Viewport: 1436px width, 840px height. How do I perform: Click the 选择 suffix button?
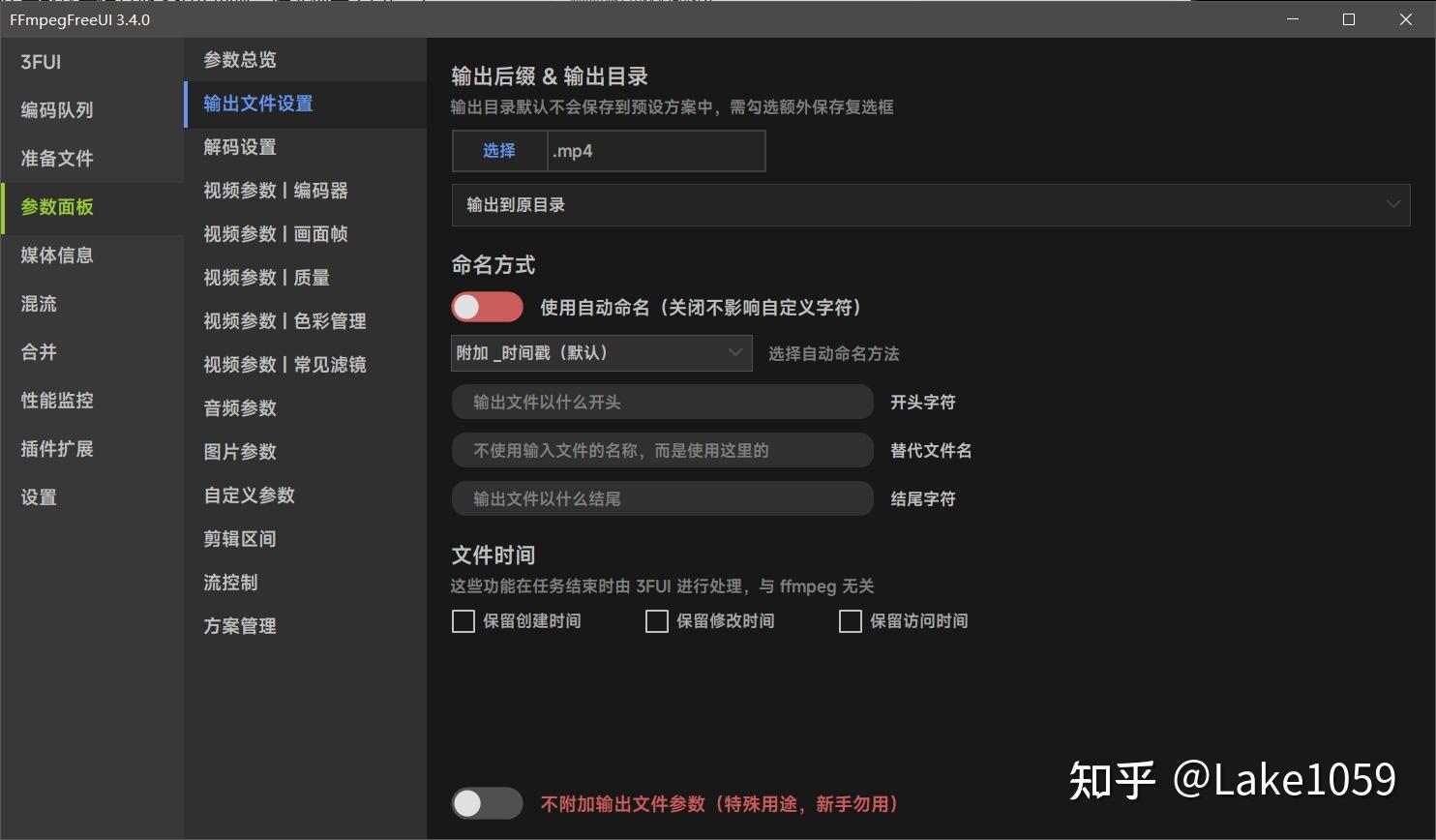(498, 151)
